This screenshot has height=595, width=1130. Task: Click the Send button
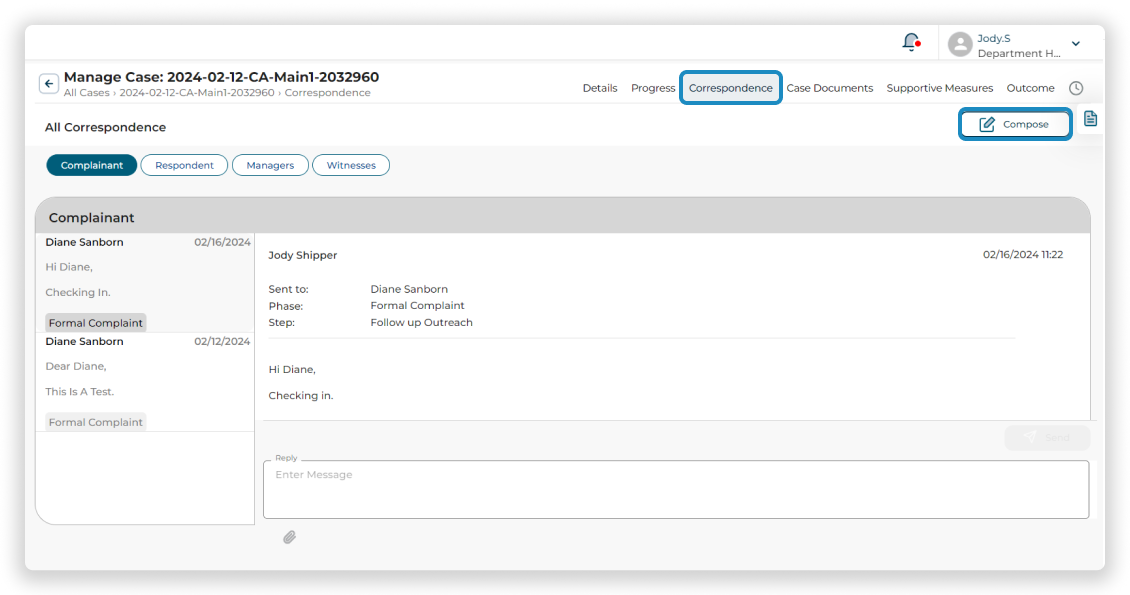pyautogui.click(x=1047, y=438)
